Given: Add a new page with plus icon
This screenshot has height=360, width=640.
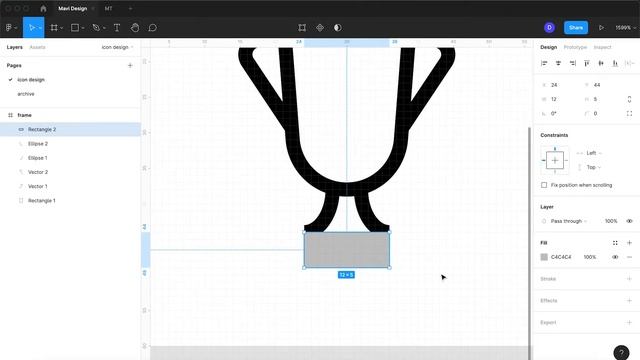Looking at the screenshot, I should click(x=130, y=65).
